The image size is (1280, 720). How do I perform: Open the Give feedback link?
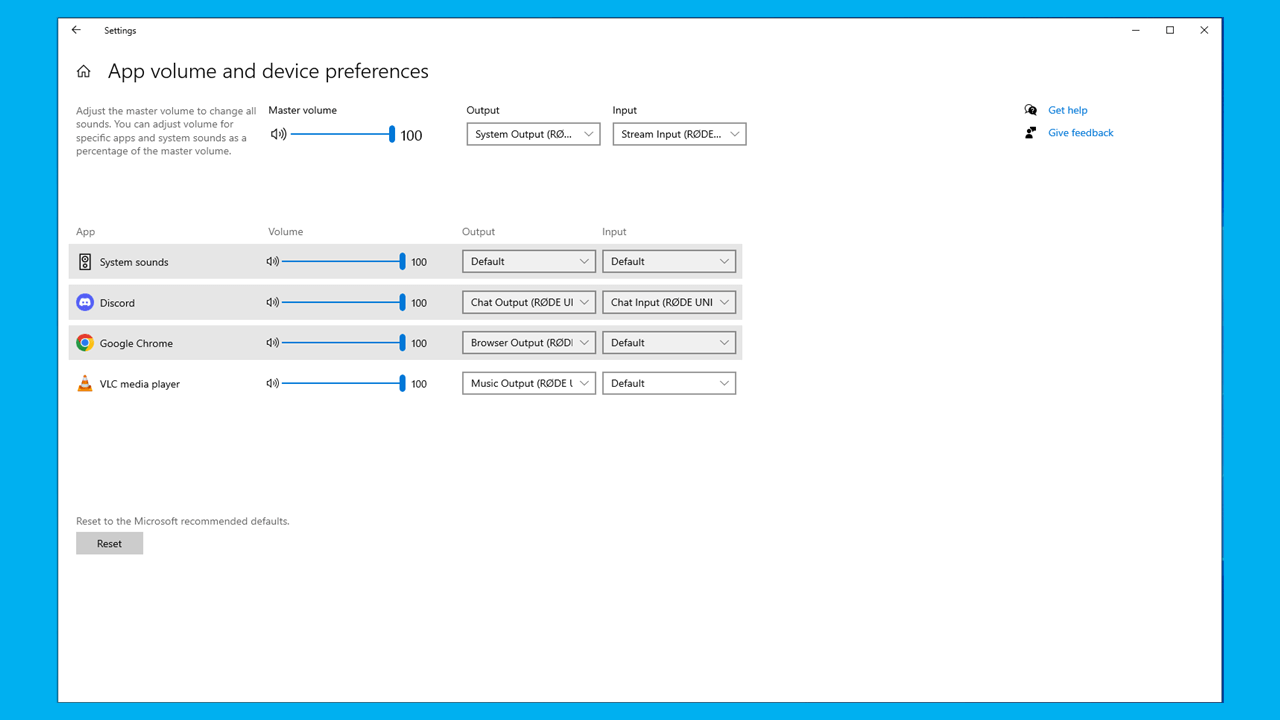[1080, 133]
